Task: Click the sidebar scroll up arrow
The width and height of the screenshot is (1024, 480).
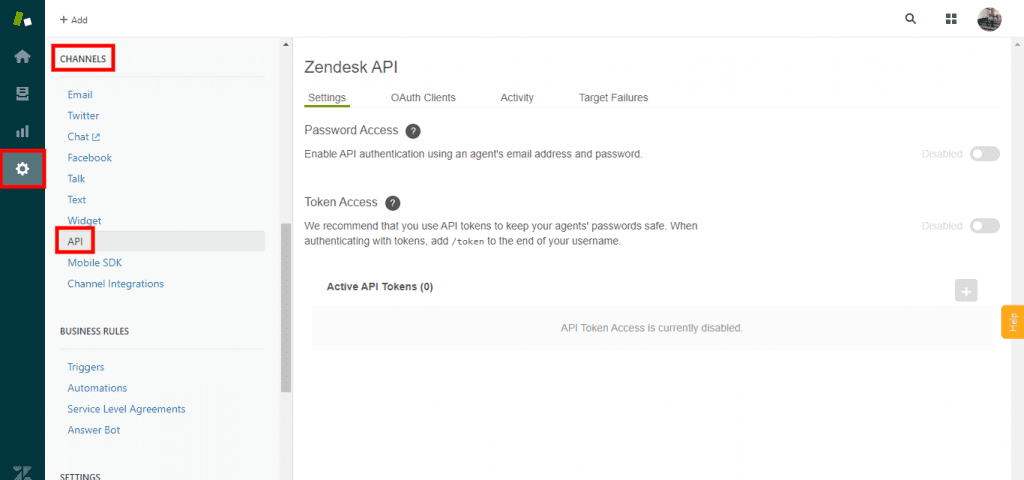Action: pos(285,44)
